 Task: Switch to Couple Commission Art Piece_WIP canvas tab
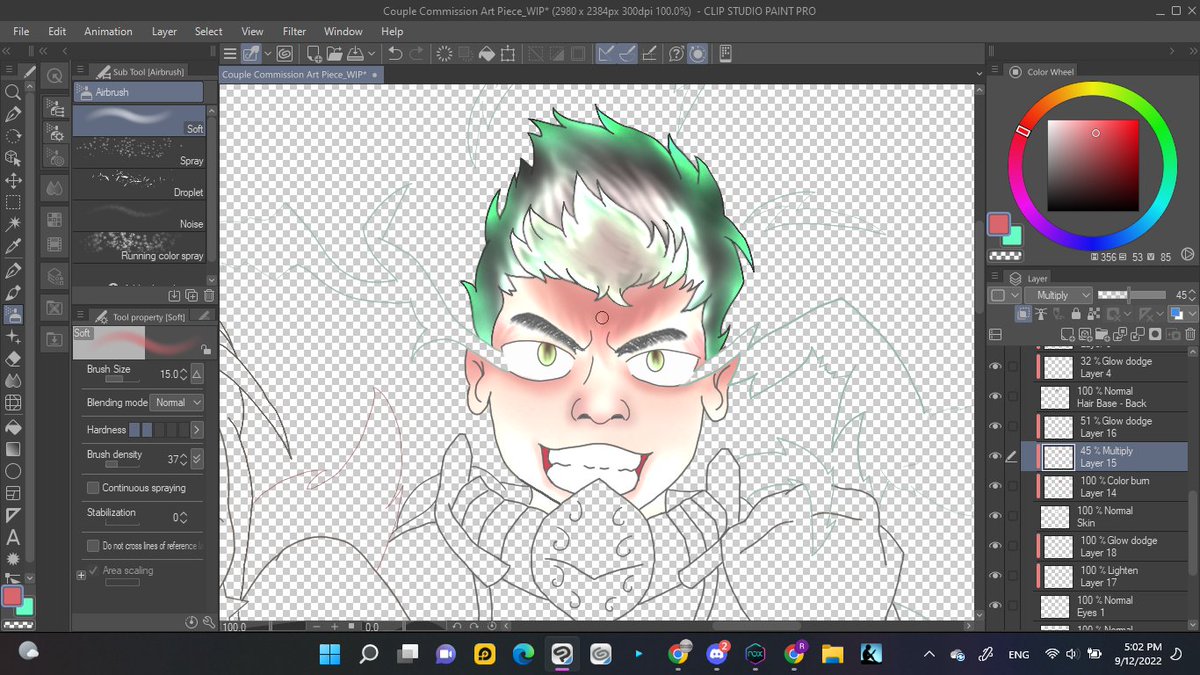coord(300,75)
